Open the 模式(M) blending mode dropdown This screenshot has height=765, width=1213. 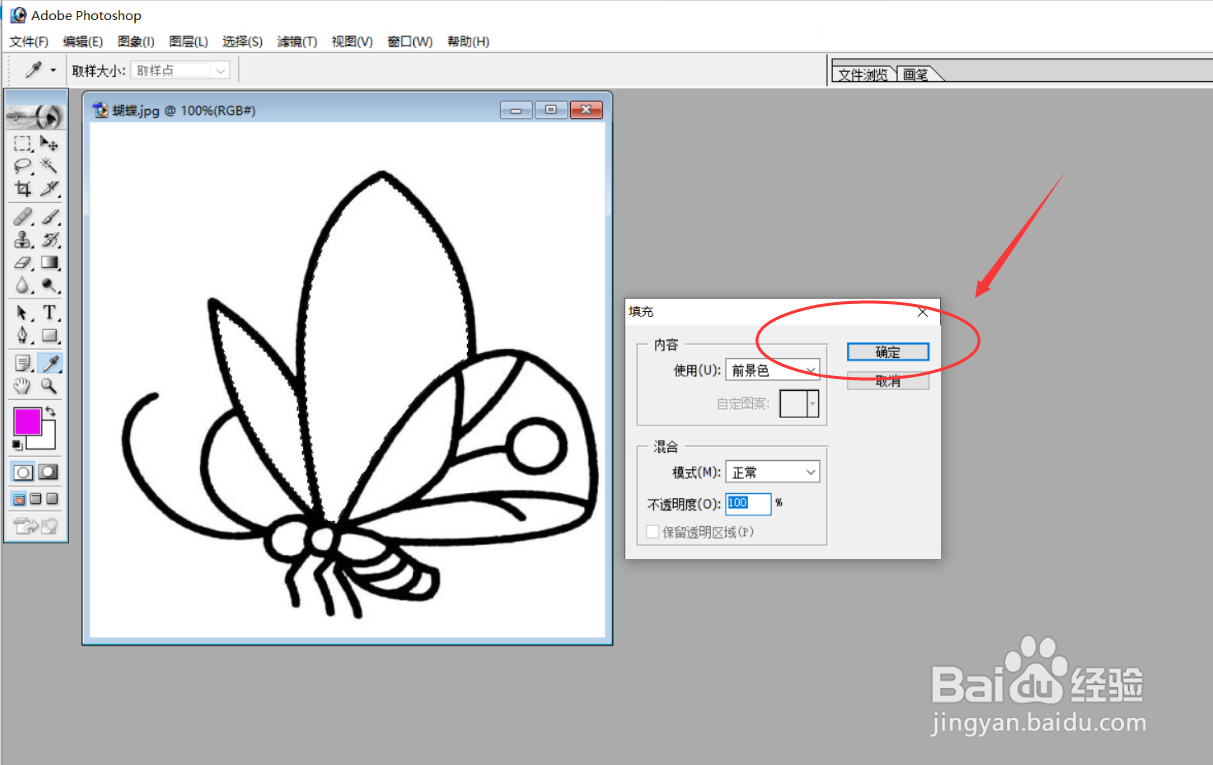point(773,472)
